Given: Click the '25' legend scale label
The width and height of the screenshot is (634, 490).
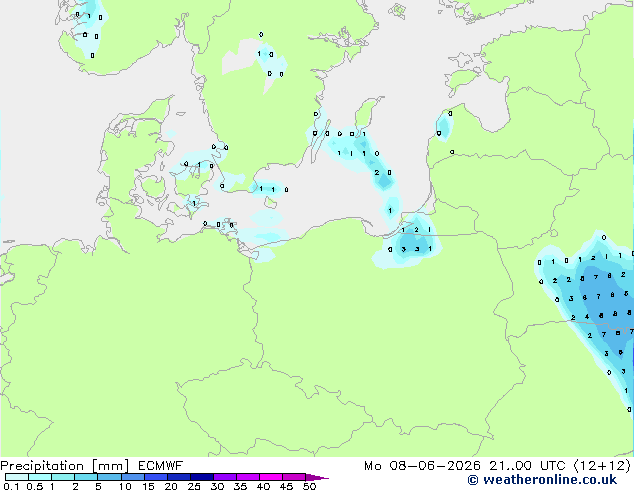Looking at the screenshot, I should coord(194,486).
